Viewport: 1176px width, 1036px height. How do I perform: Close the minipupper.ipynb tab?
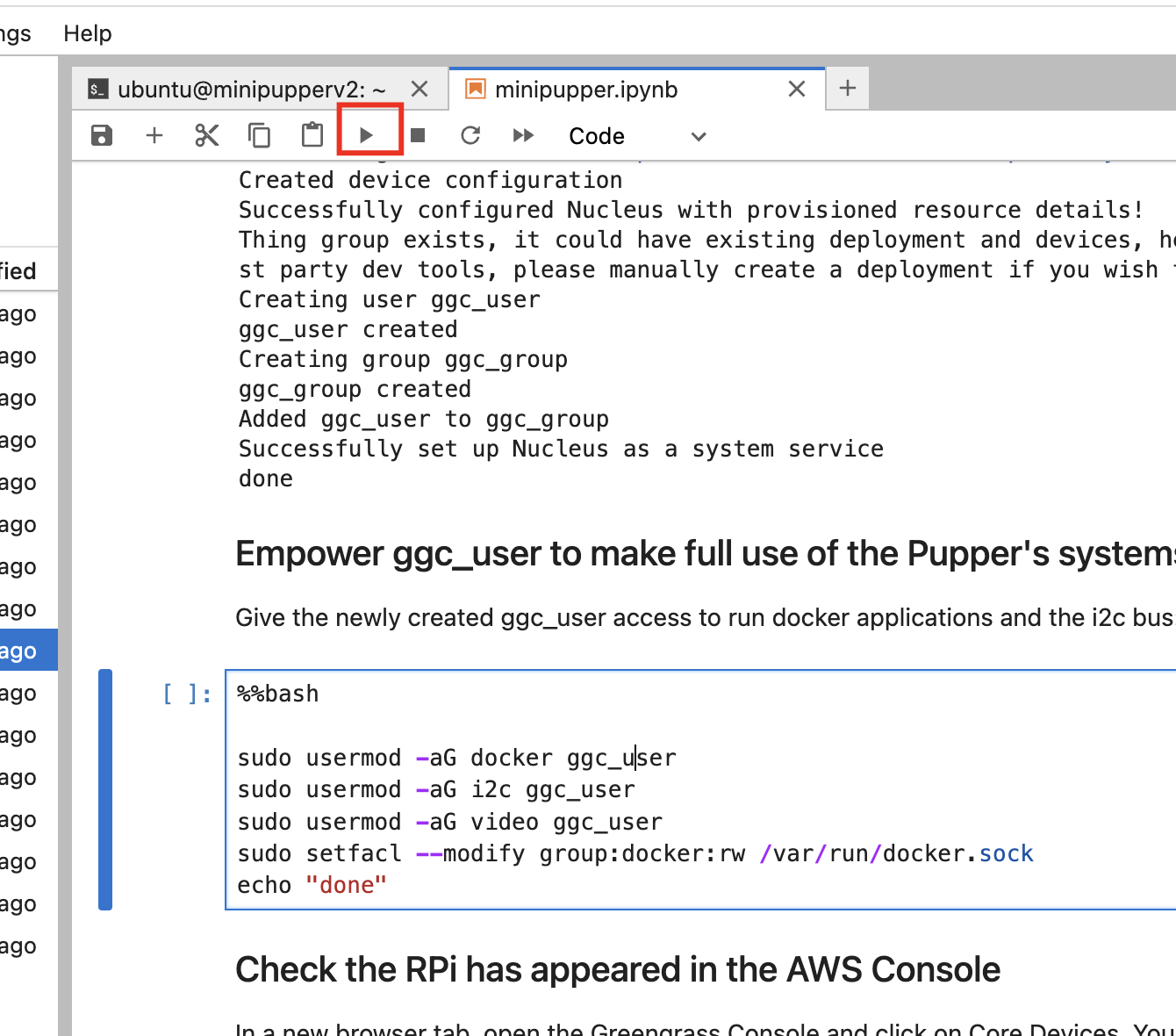tap(797, 90)
